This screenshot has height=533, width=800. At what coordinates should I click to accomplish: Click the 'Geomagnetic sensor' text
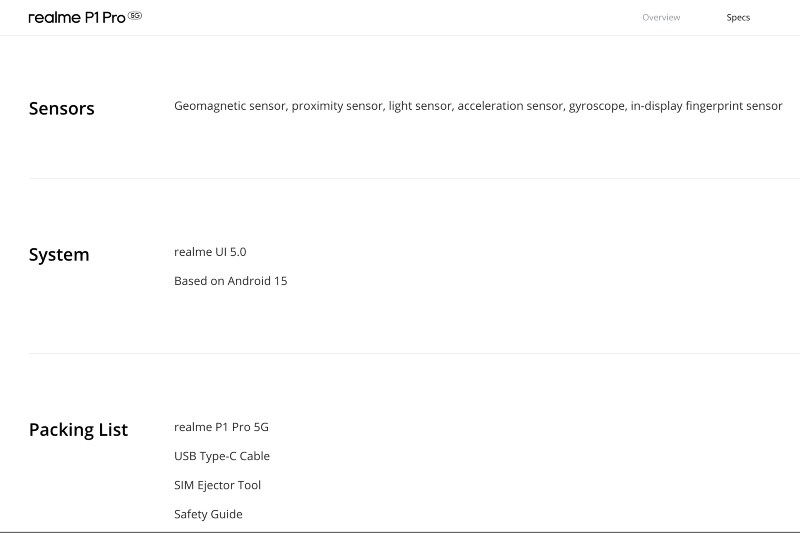coord(230,105)
